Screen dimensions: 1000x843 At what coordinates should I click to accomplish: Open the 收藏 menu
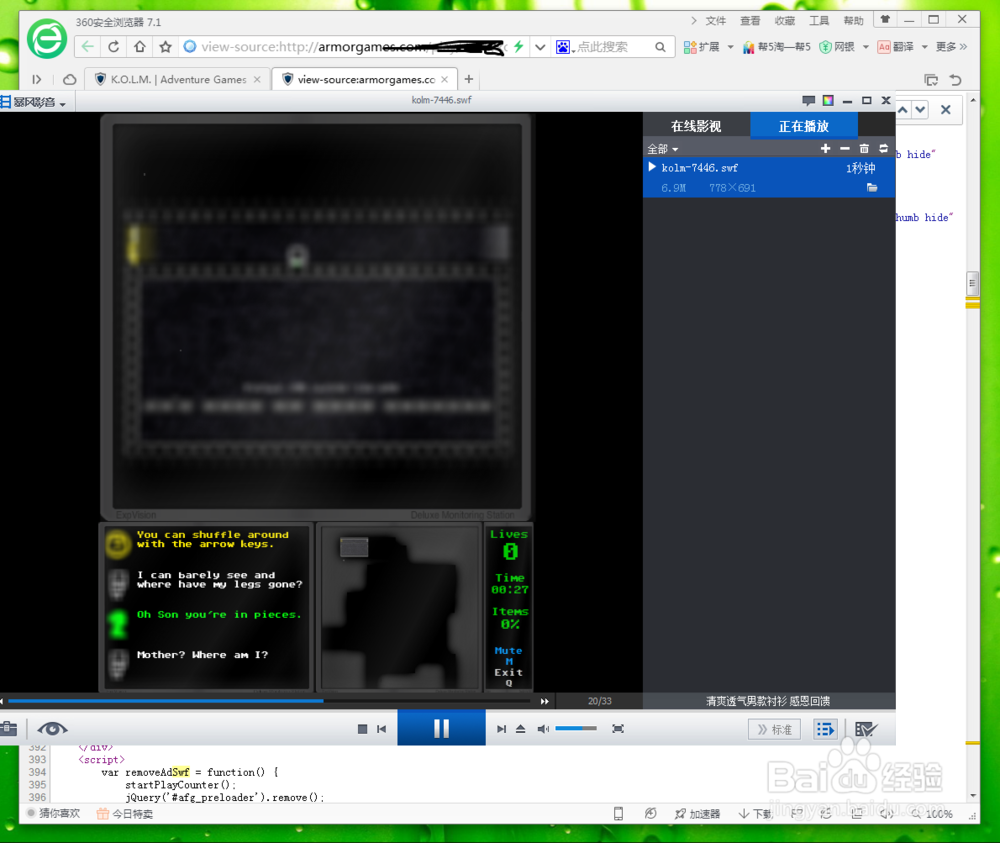click(x=784, y=20)
